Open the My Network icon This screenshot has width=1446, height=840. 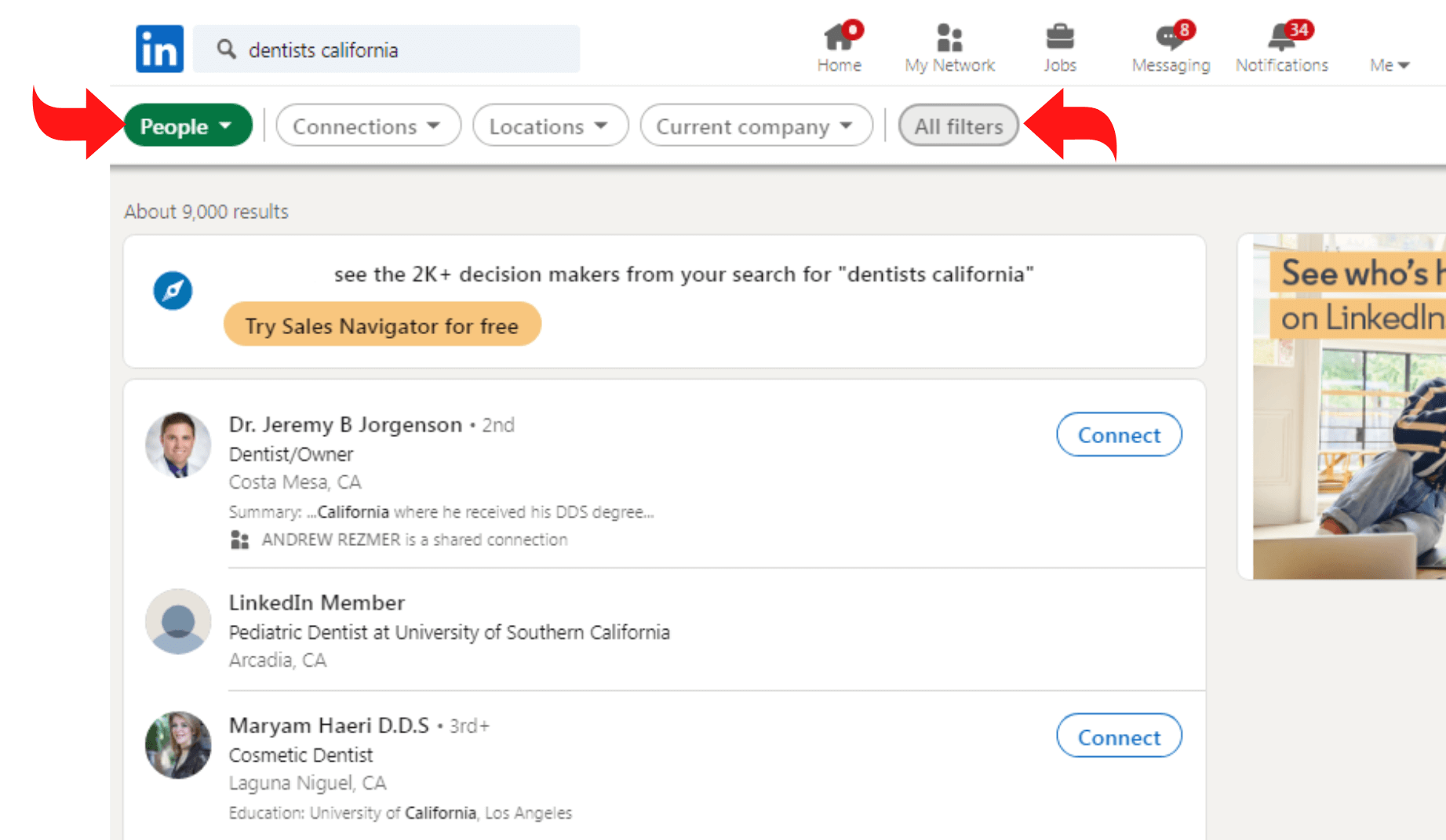tap(949, 38)
